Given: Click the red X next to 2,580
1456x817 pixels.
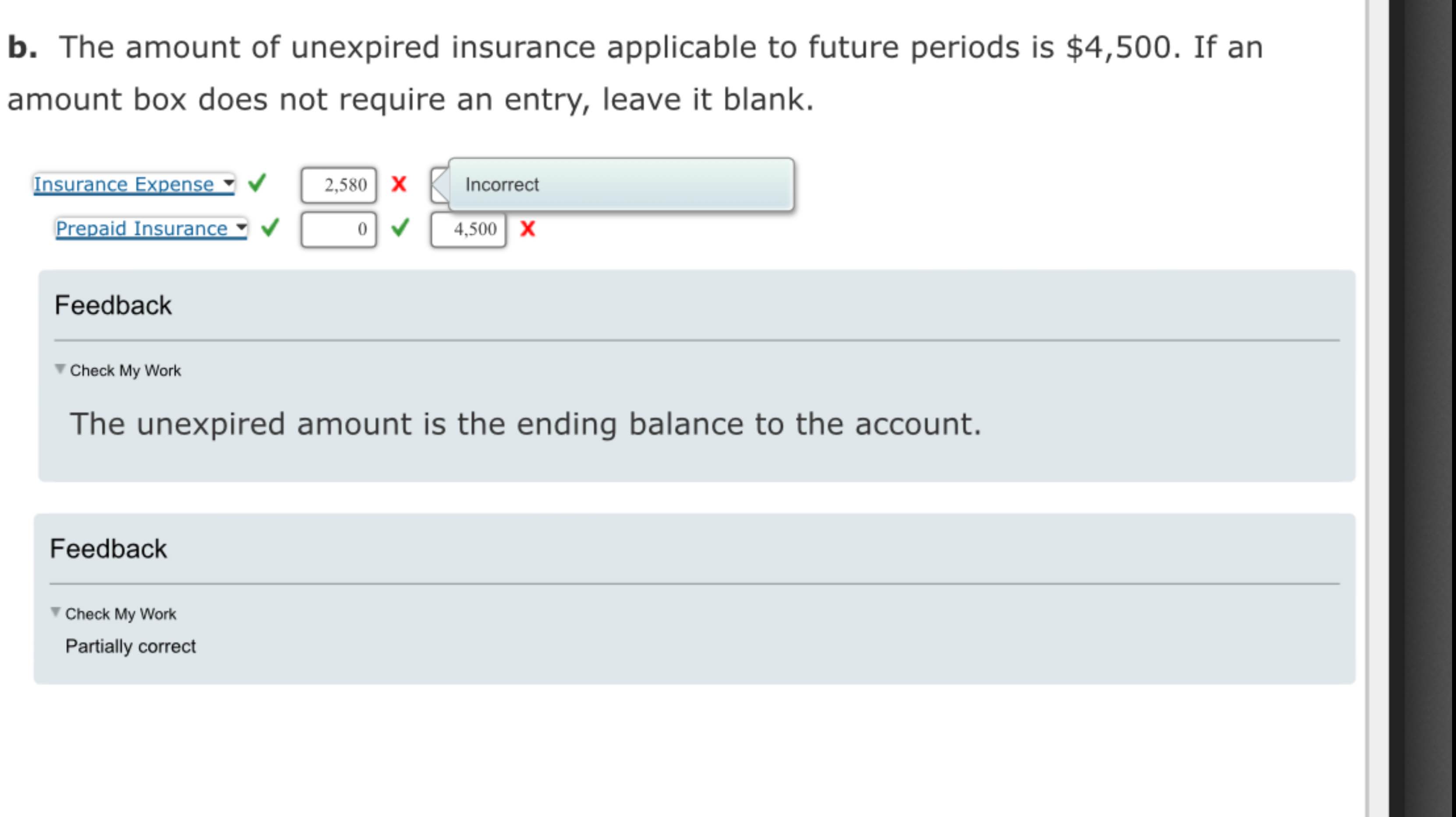Looking at the screenshot, I should click(399, 184).
